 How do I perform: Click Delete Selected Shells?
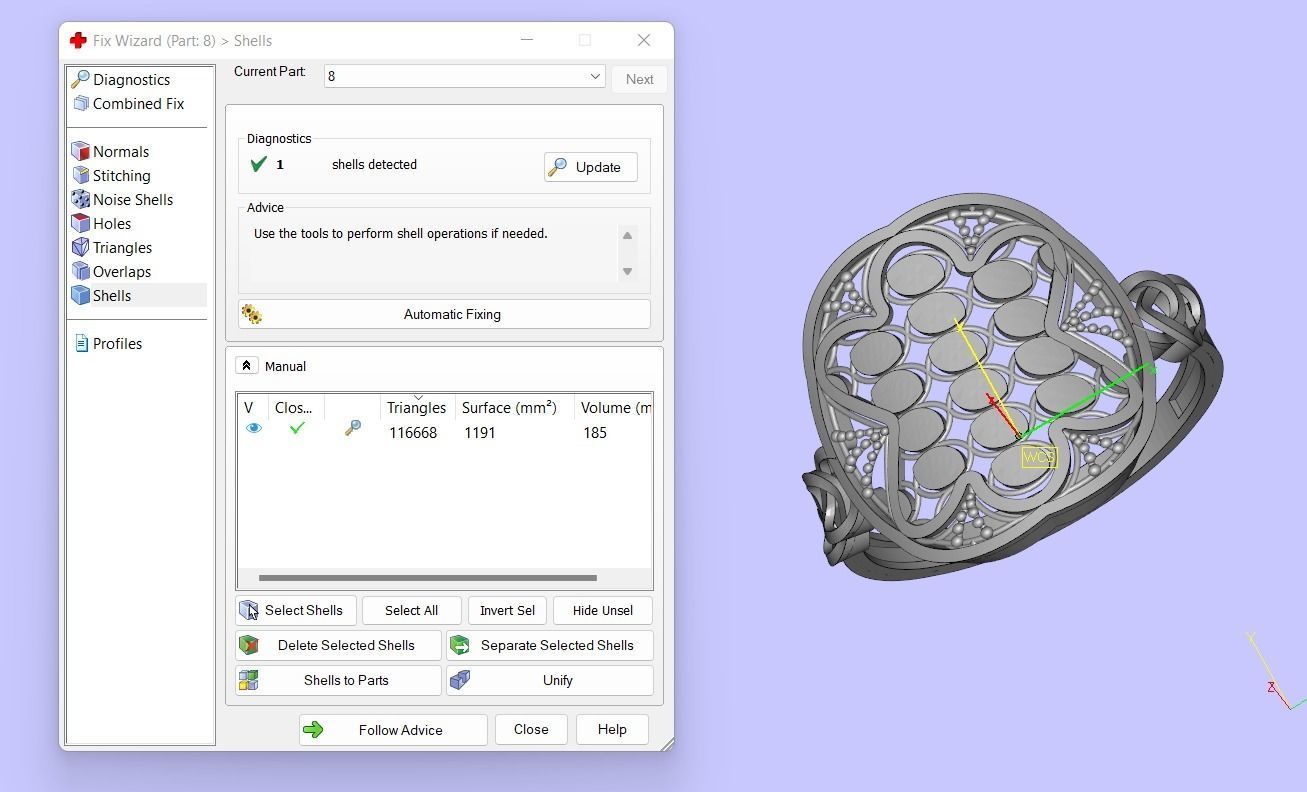click(338, 646)
